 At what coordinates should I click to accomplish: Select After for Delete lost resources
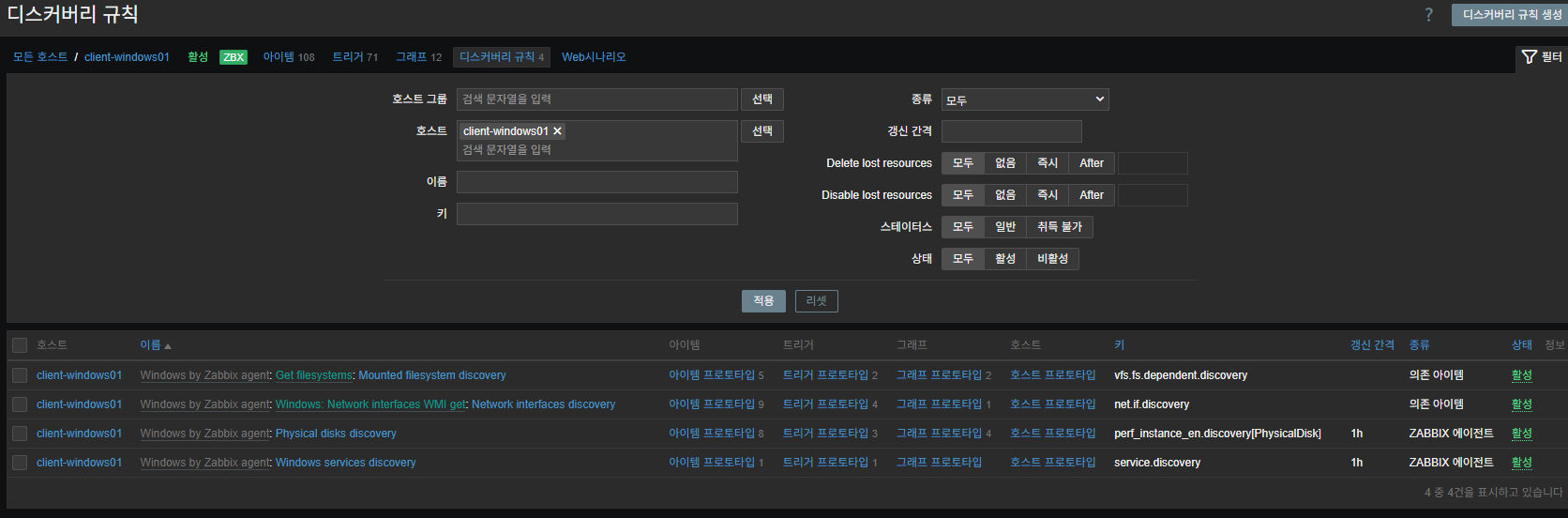[1092, 163]
